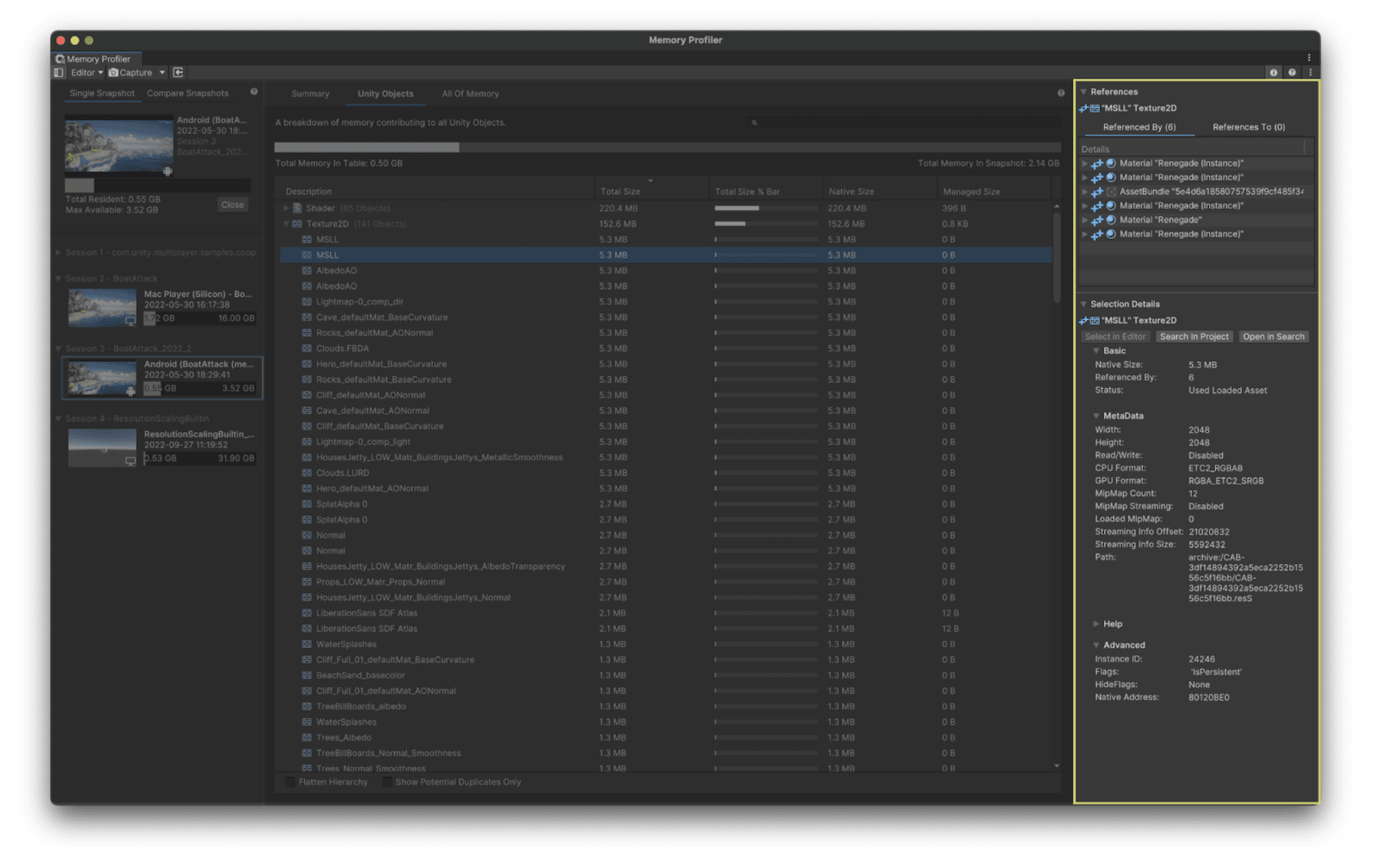Screen dimensions: 1386x868
Task: Click the texture icon beside Clouds.FBDA
Action: 307,349
